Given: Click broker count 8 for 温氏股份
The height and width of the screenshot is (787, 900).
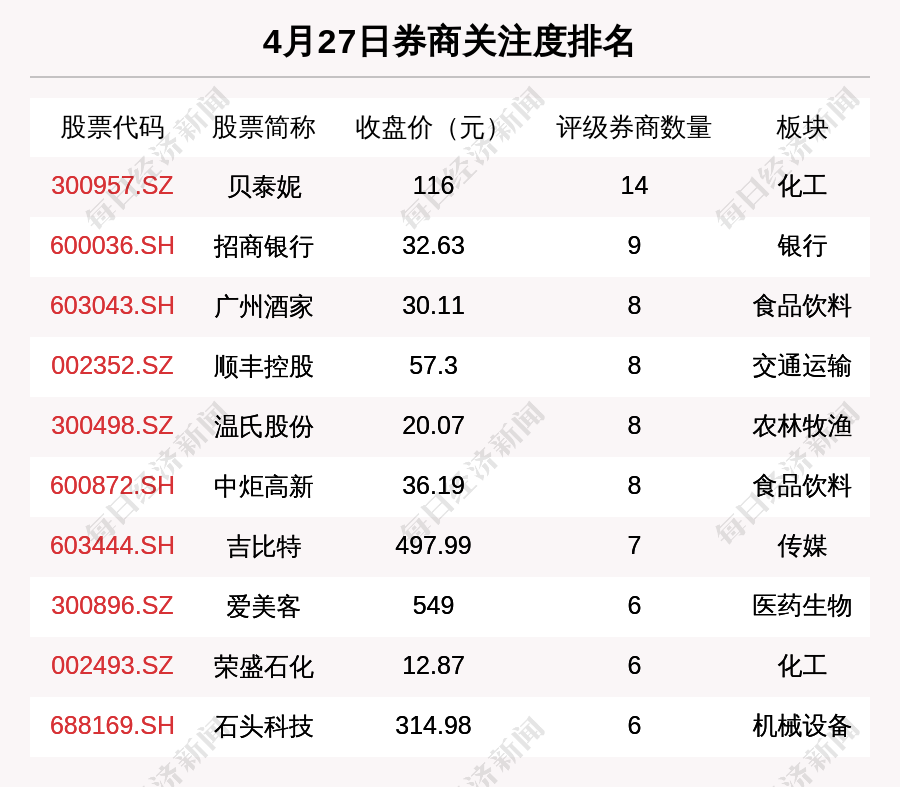Looking at the screenshot, I should [634, 425].
